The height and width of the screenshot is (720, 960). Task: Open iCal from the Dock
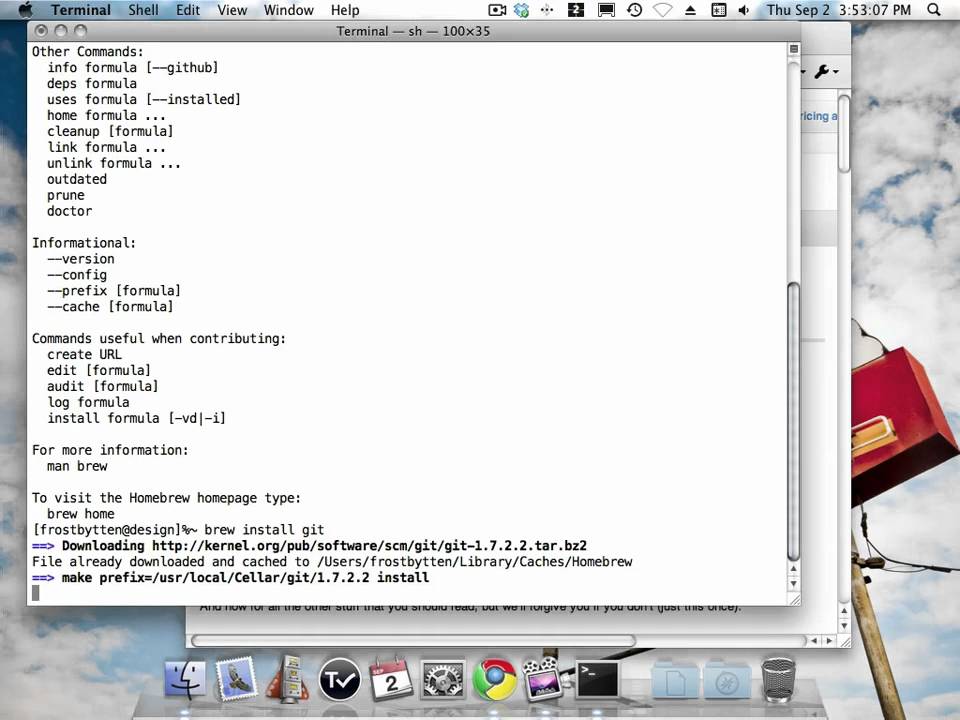pyautogui.click(x=391, y=678)
